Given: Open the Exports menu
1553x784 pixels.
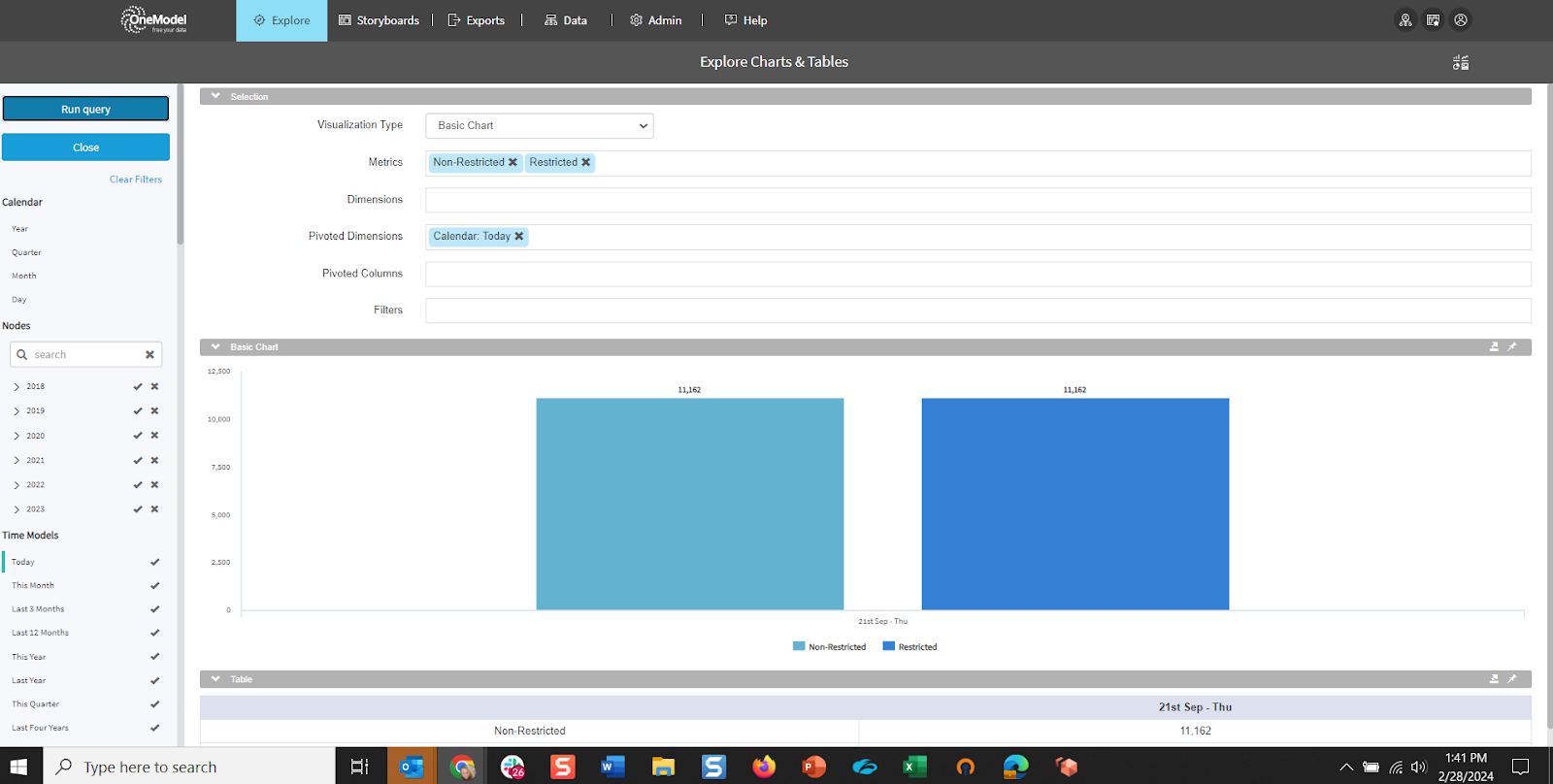Looking at the screenshot, I should pyautogui.click(x=476, y=20).
